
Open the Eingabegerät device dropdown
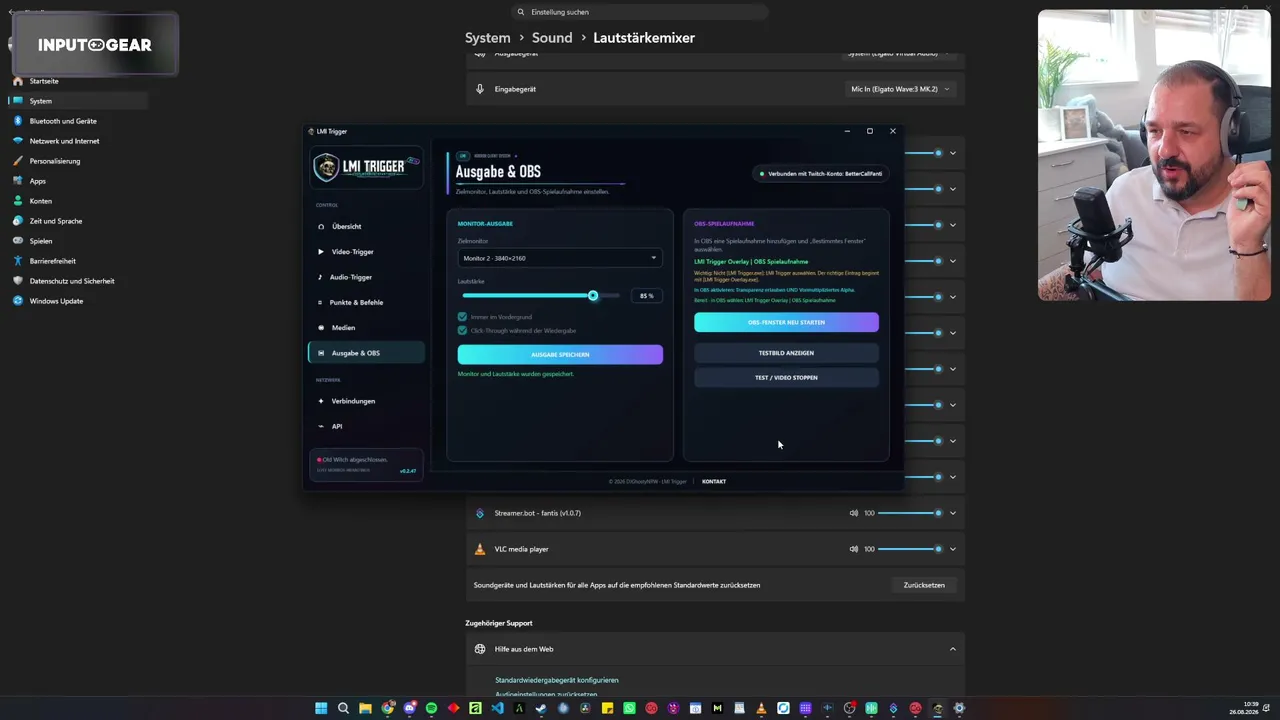[901, 89]
